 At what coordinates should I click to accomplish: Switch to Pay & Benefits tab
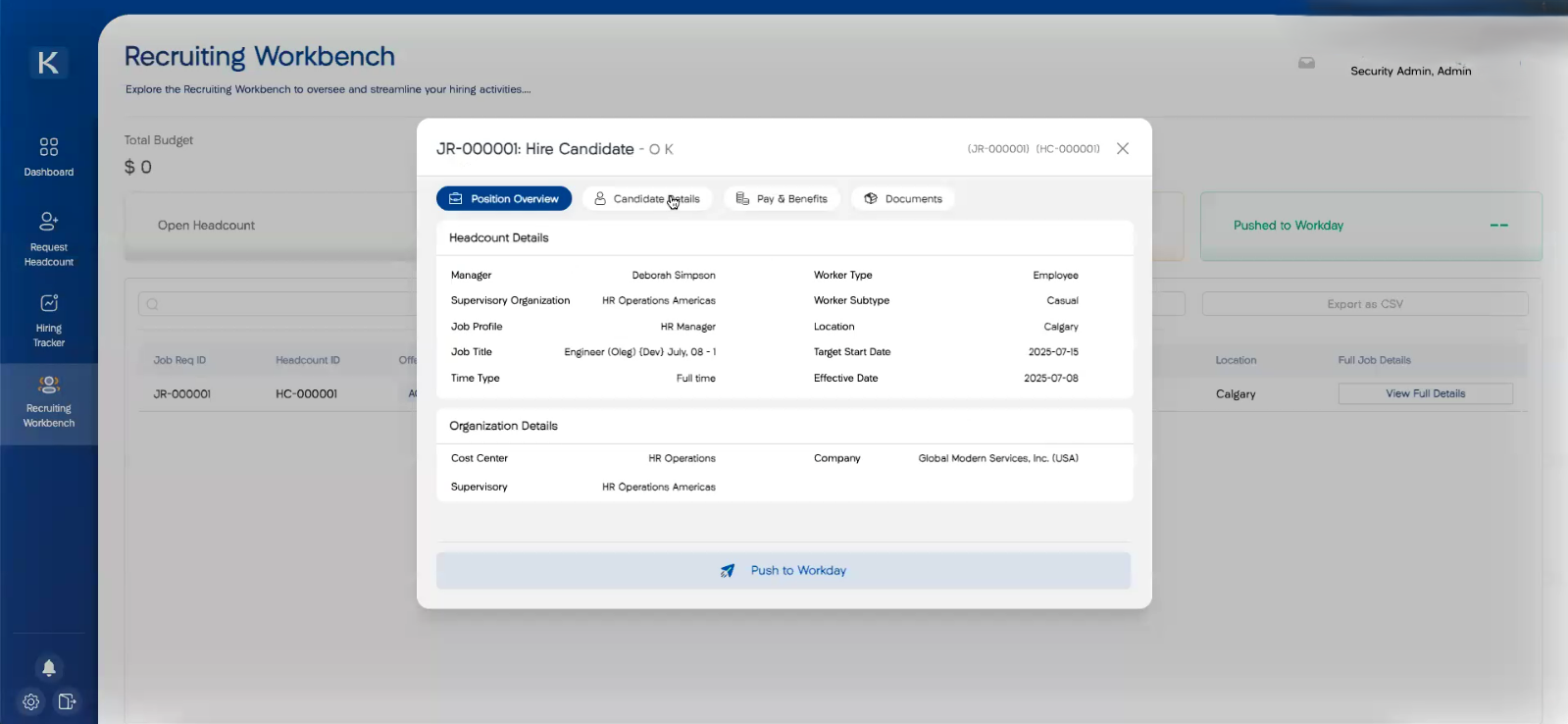click(x=782, y=198)
